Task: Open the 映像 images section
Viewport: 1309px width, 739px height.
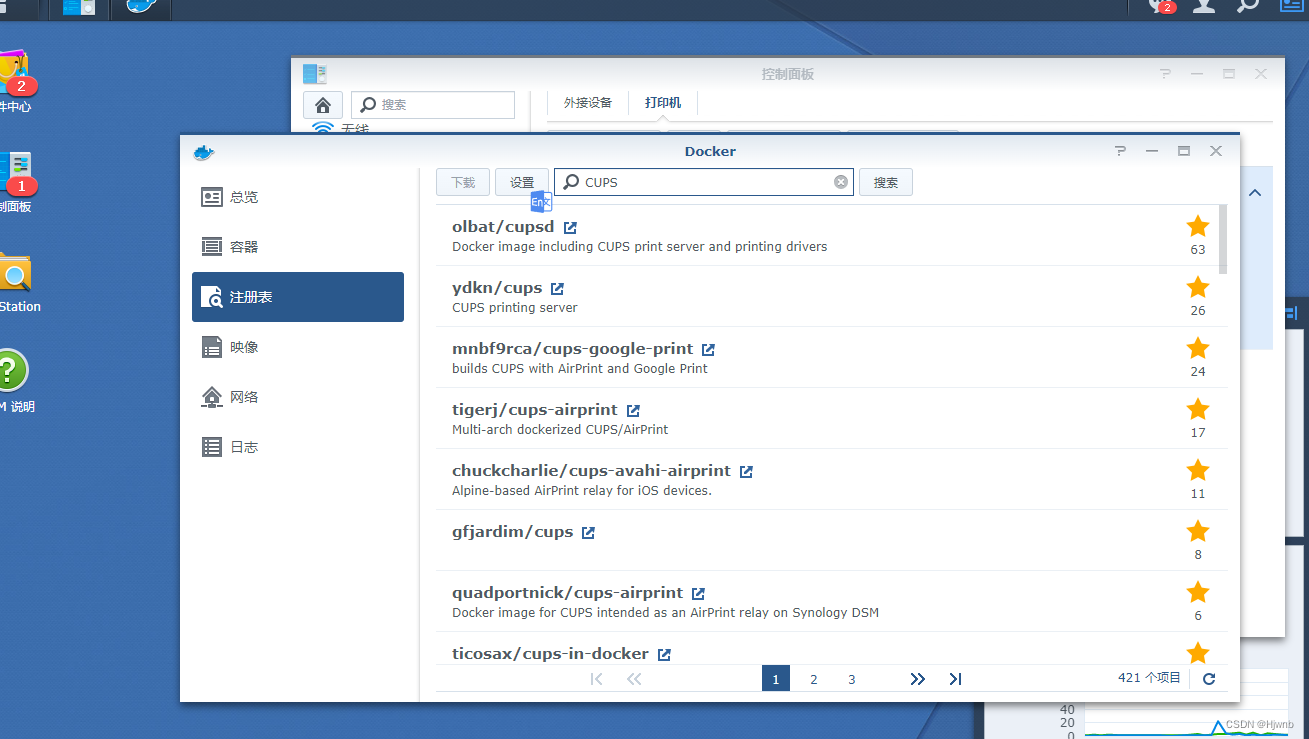Action: click(x=298, y=347)
